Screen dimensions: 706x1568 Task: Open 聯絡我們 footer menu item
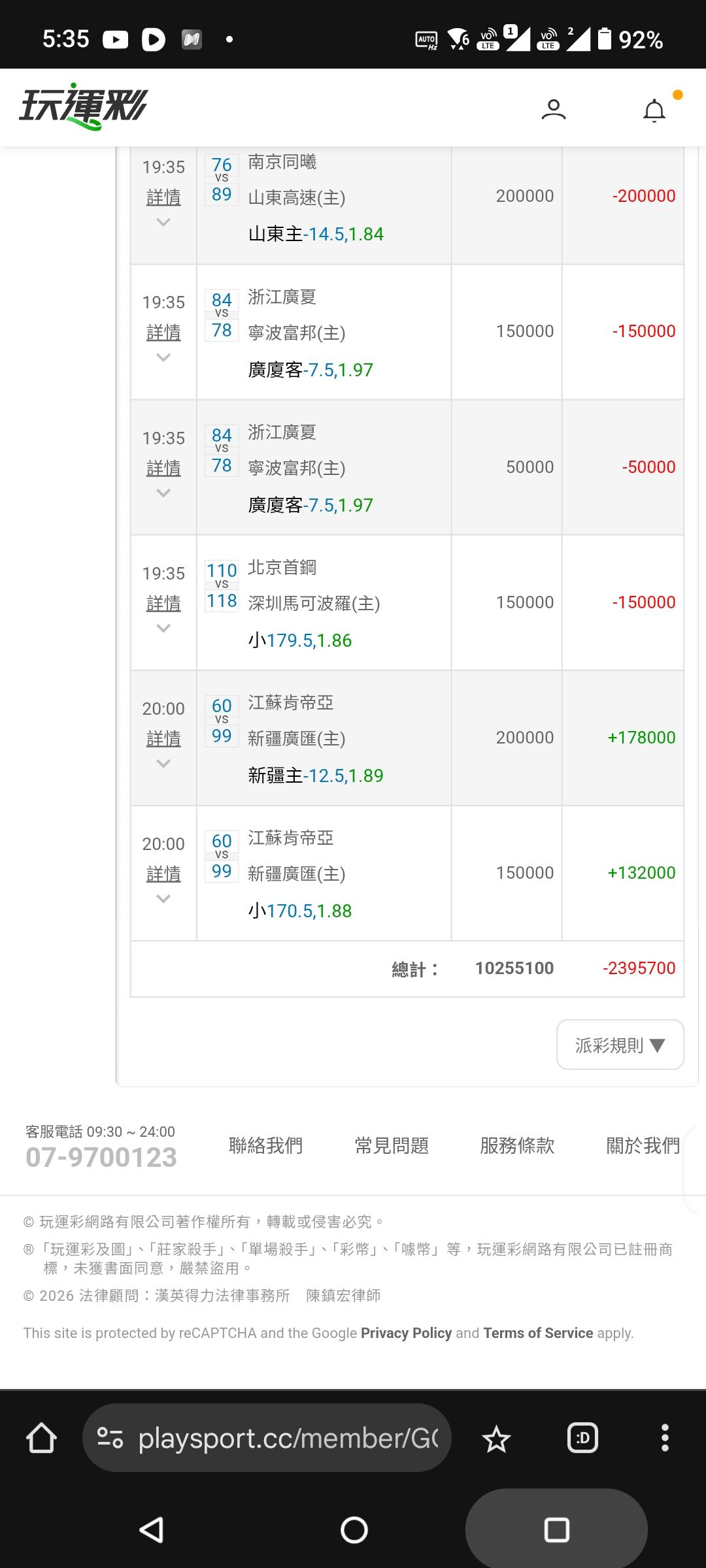click(265, 1145)
